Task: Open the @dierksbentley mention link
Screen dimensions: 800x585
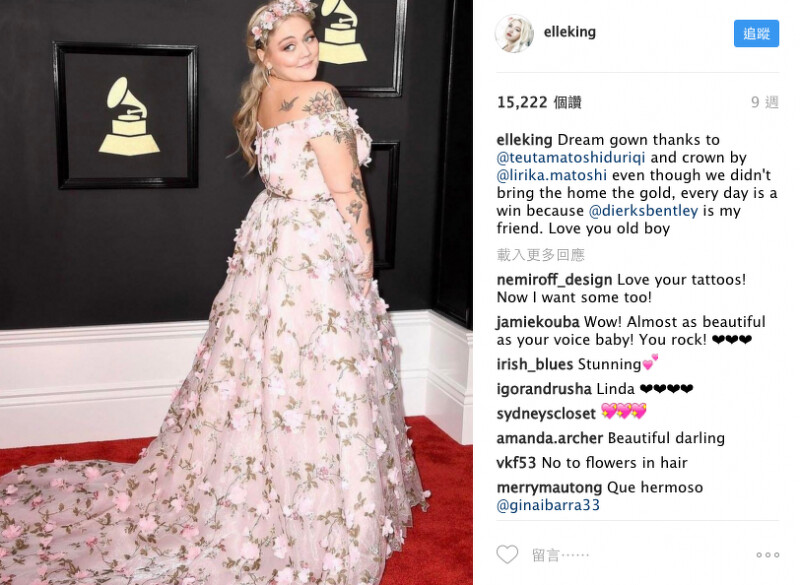Action: tap(643, 211)
